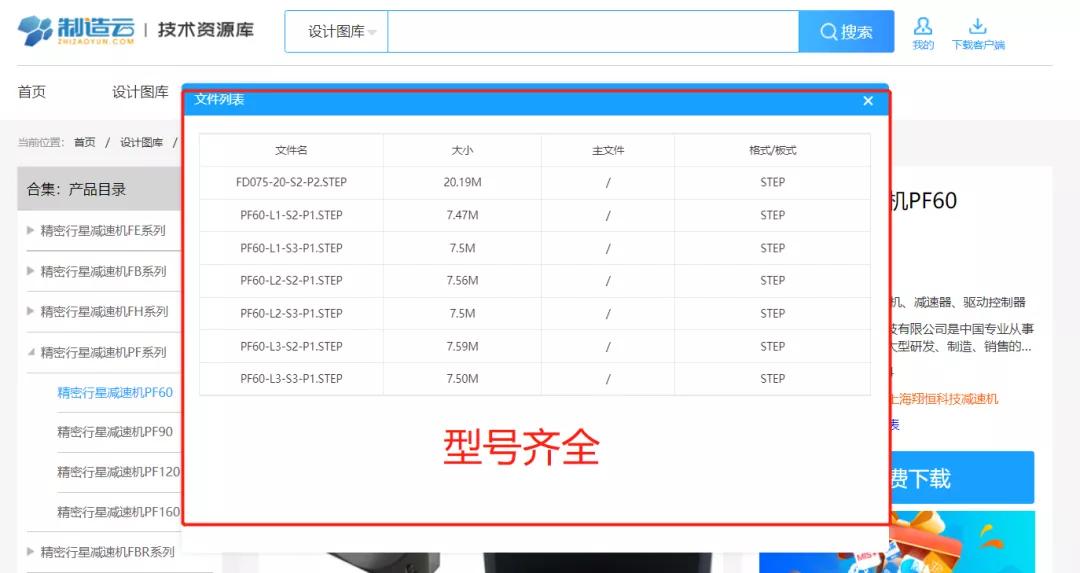Click the 文件名 column header
Screen dimensions: 1080x573
[x=291, y=150]
